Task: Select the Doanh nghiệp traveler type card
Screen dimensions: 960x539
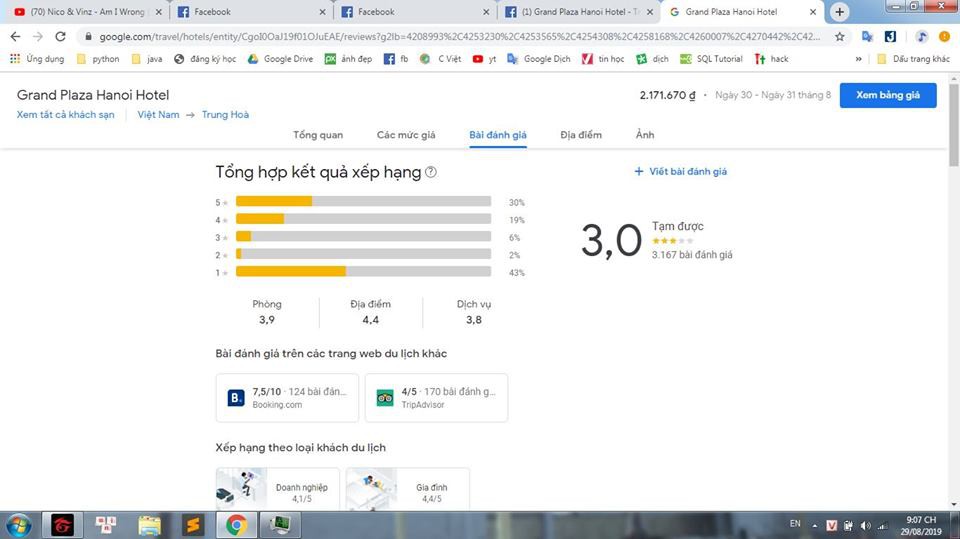Action: tap(277, 489)
